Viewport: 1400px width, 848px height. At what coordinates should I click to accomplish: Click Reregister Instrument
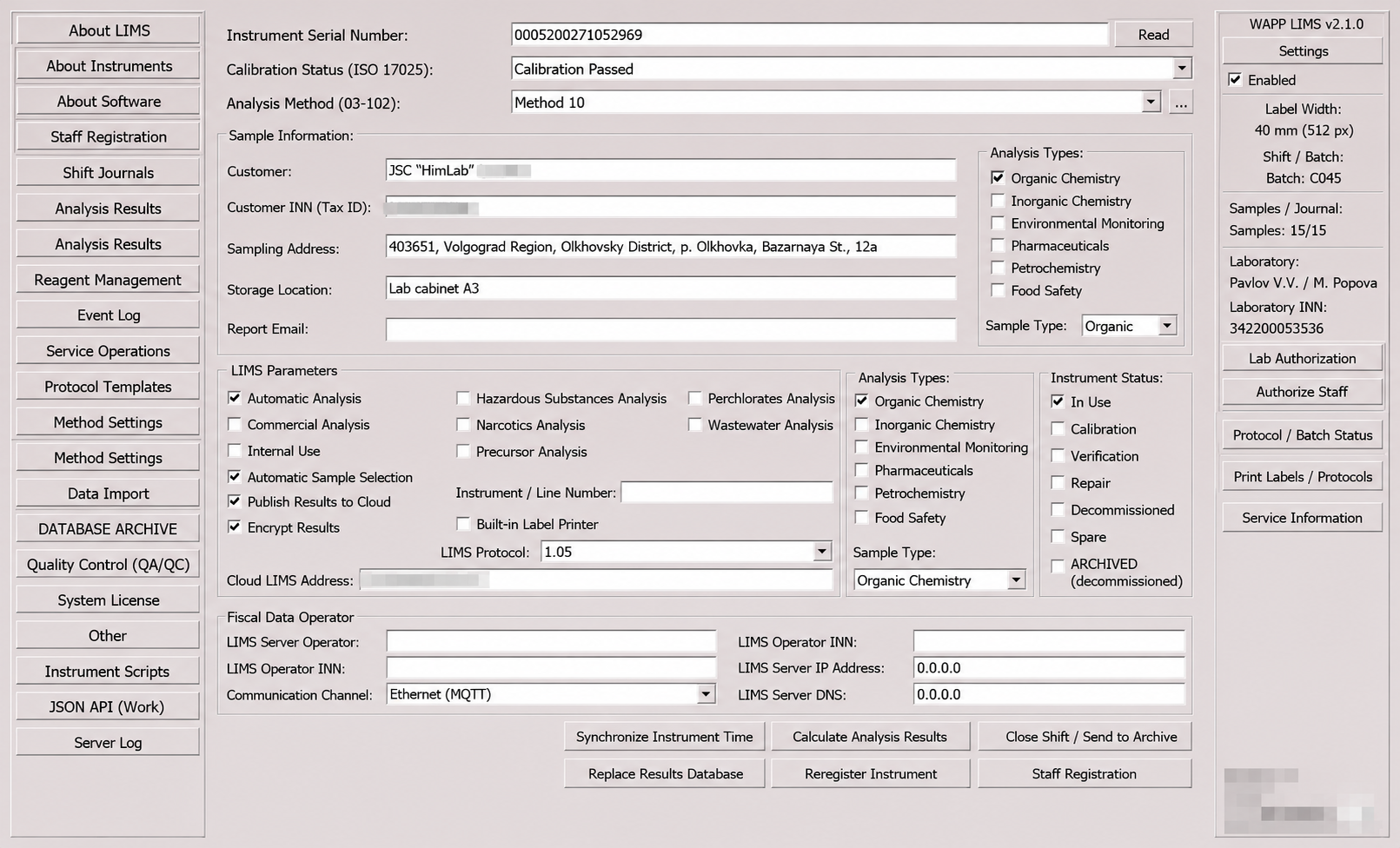(x=870, y=774)
